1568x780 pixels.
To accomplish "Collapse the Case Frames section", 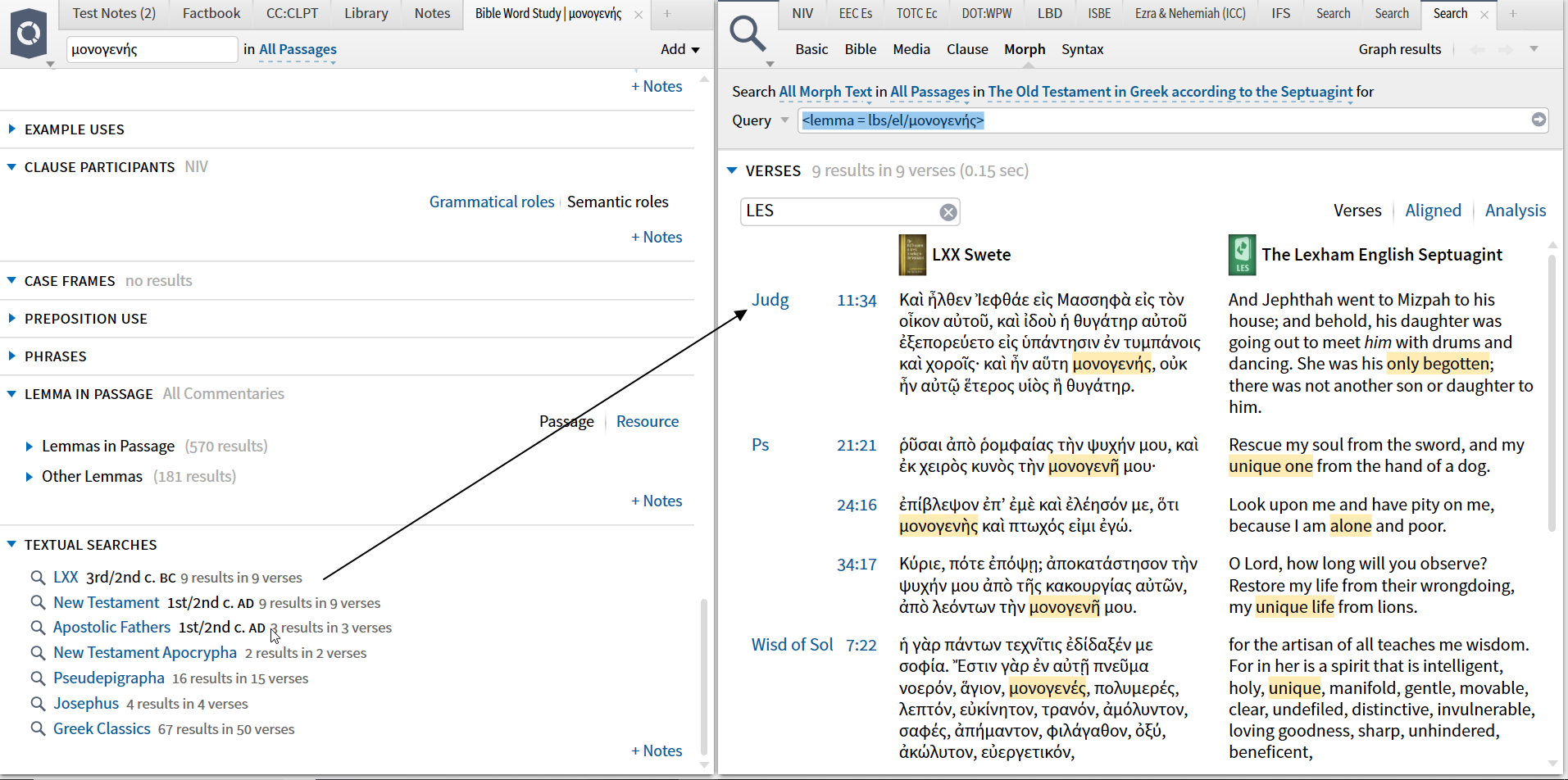I will point(11,281).
